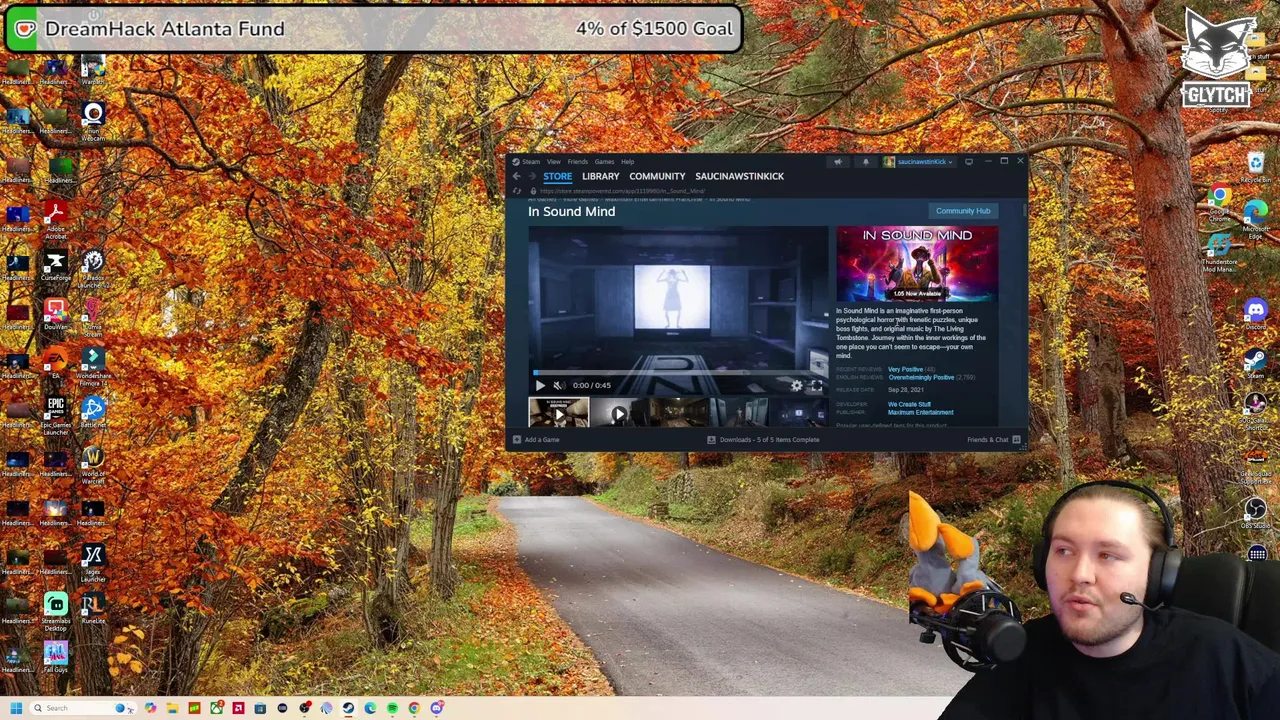Switch to the COMMUNITY tab
This screenshot has height=720, width=1280.
(657, 176)
